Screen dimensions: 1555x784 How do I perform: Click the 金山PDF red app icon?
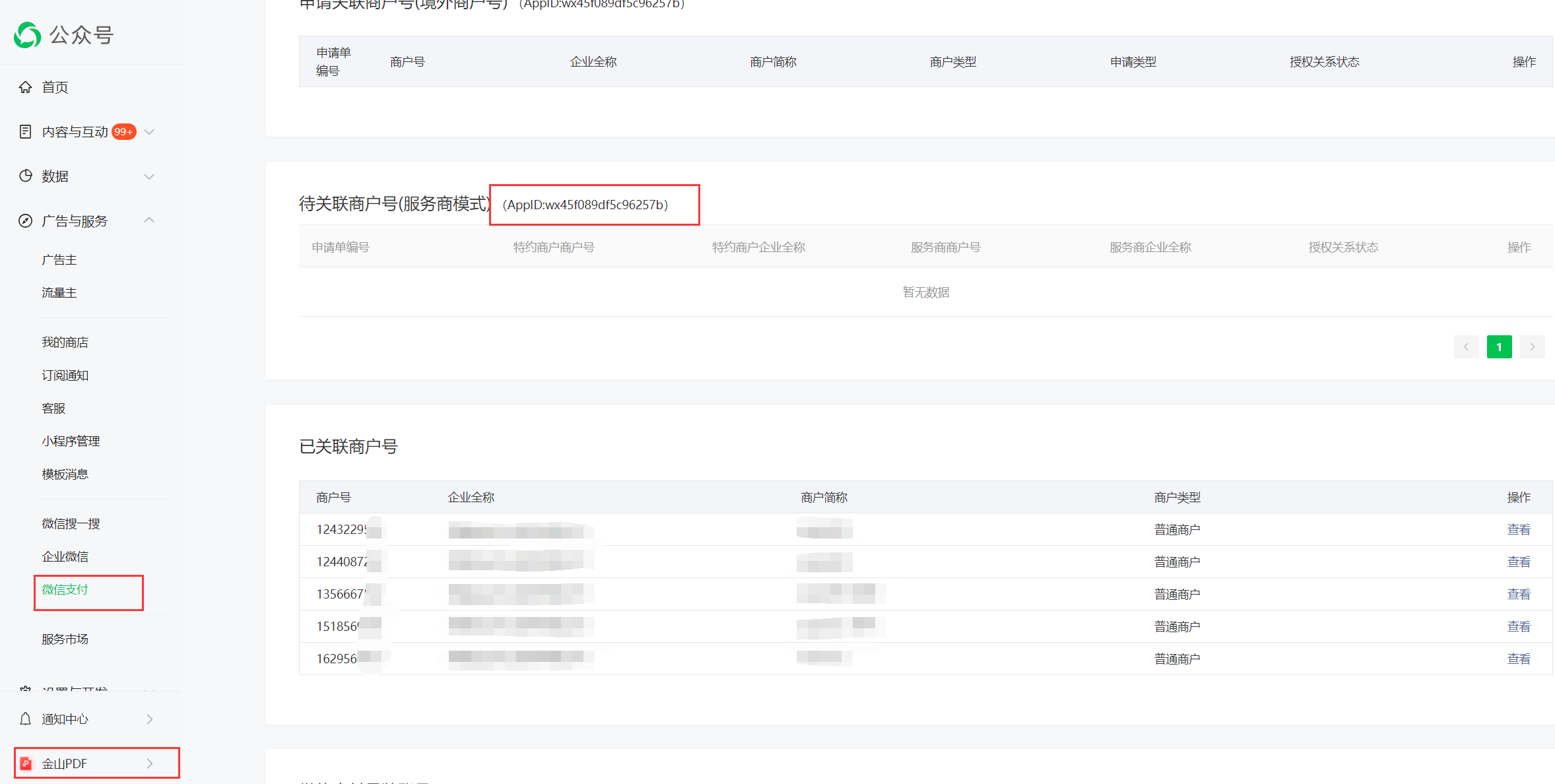tap(26, 764)
